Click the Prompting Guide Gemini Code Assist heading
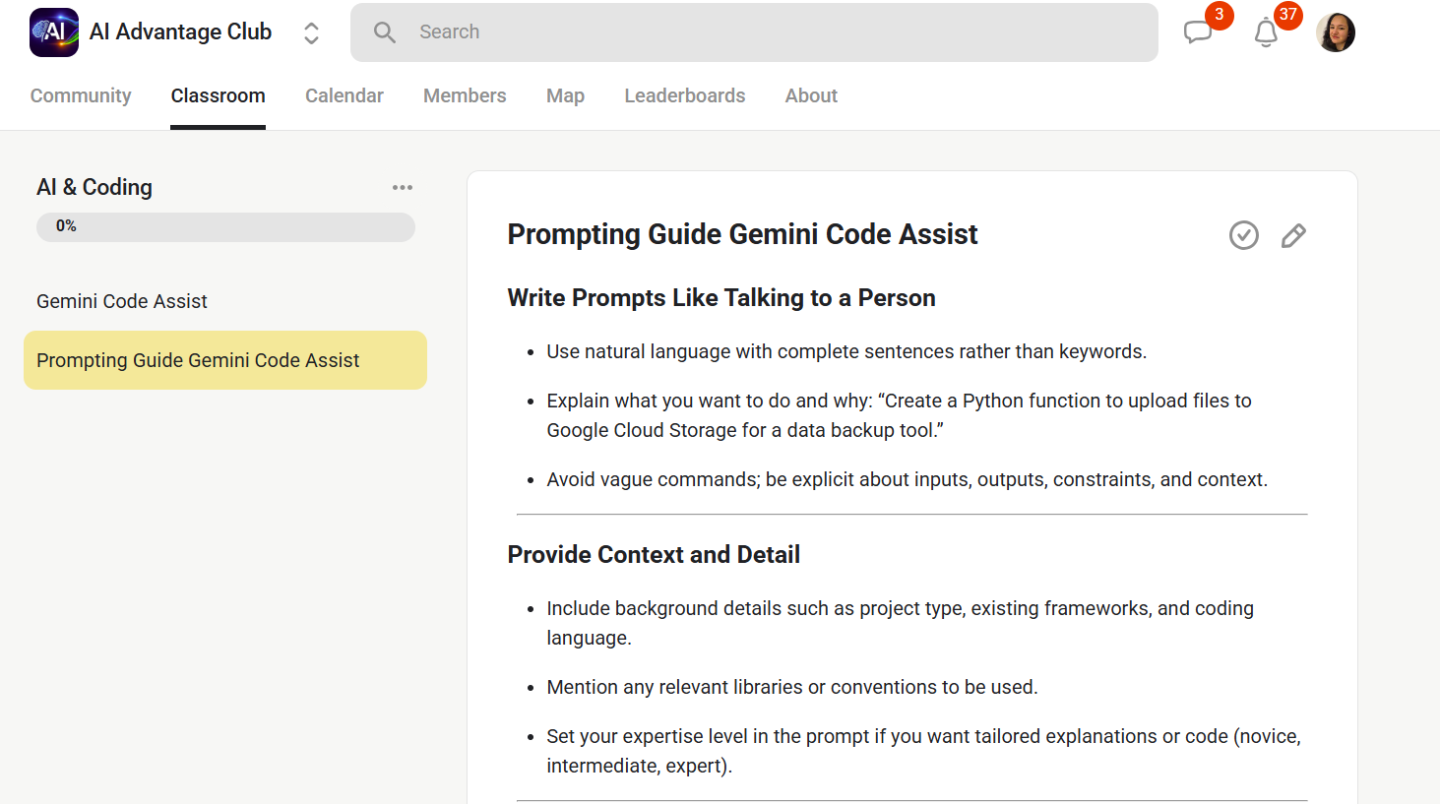Image resolution: width=1440 pixels, height=804 pixels. pos(743,235)
